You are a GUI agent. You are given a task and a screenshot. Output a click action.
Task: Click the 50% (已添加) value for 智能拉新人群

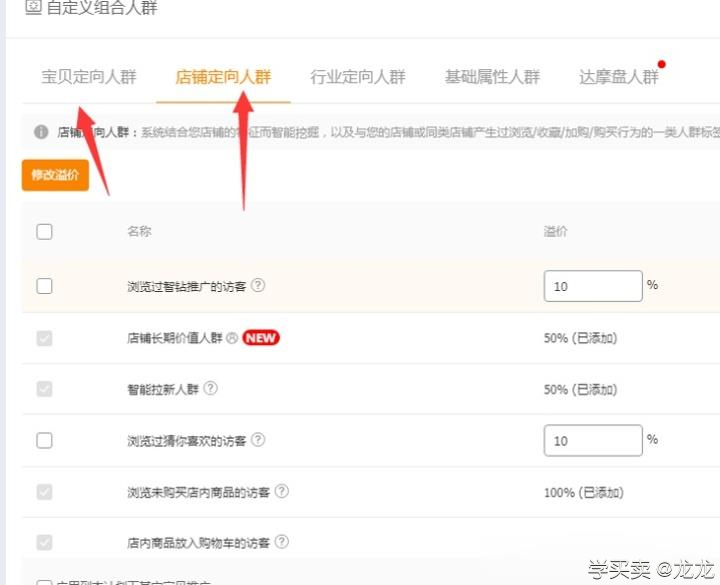(580, 390)
